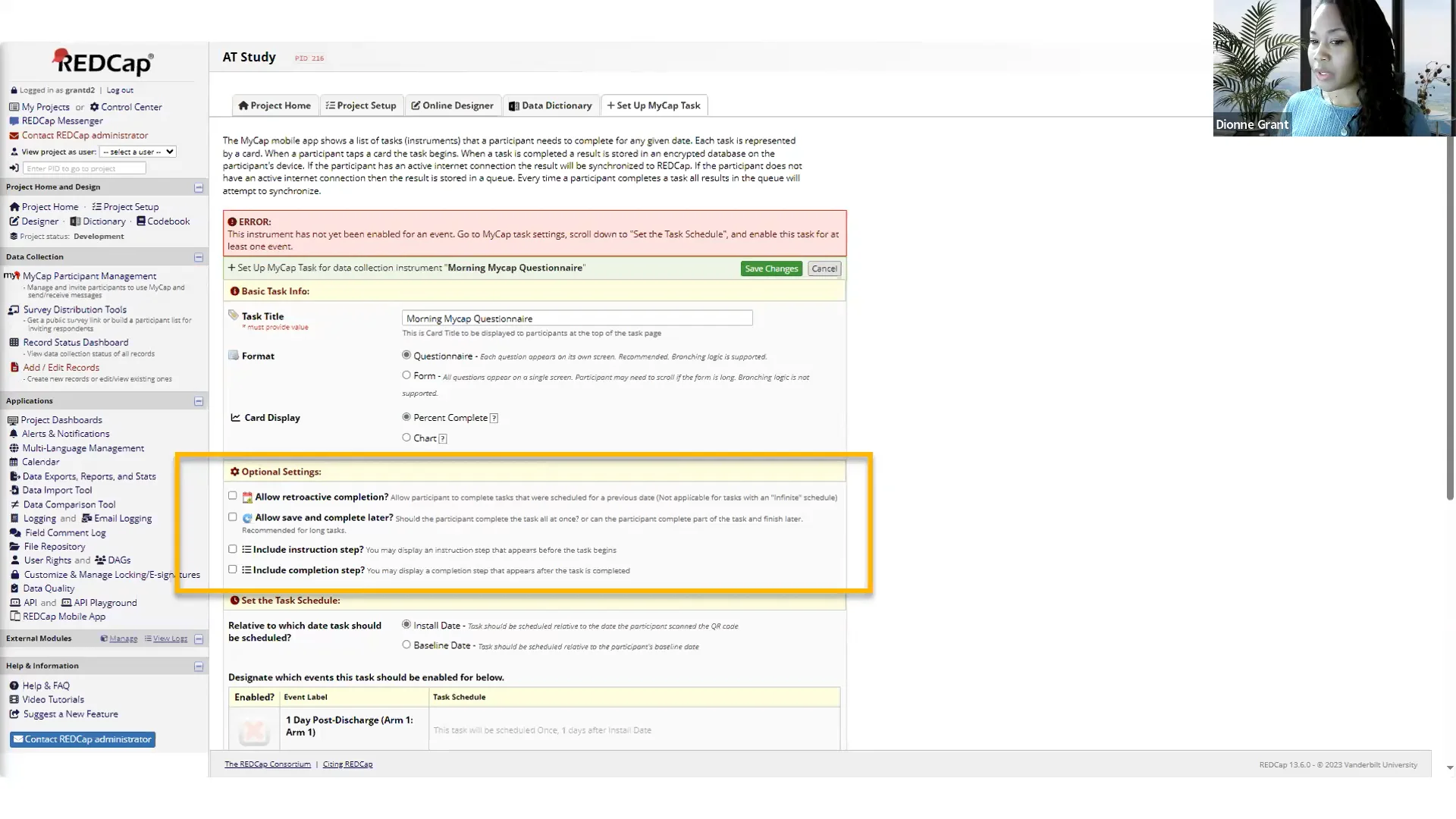Click inside the Task Title field
This screenshot has height=819, width=1456.
point(576,318)
